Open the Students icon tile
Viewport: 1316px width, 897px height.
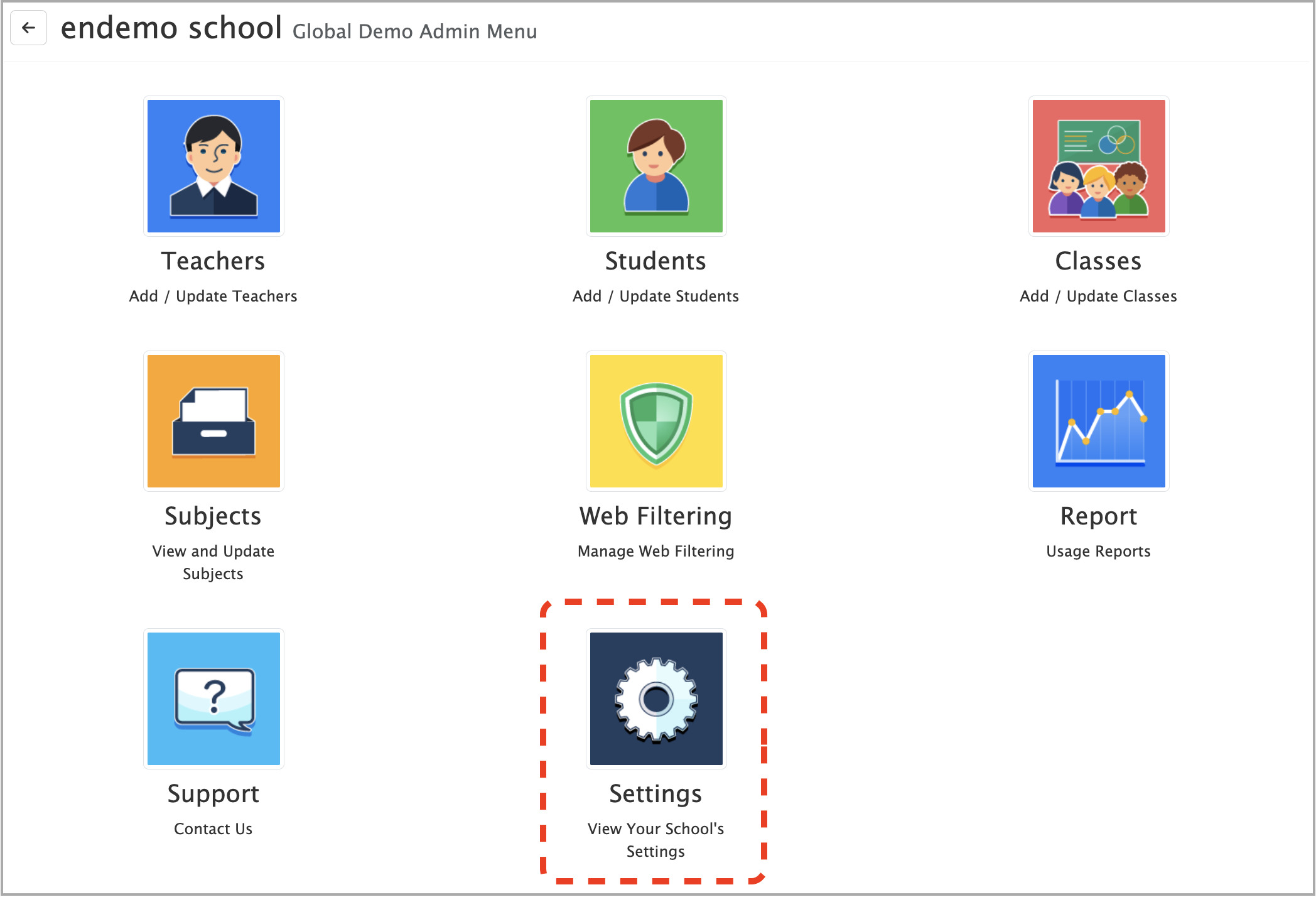pyautogui.click(x=656, y=166)
